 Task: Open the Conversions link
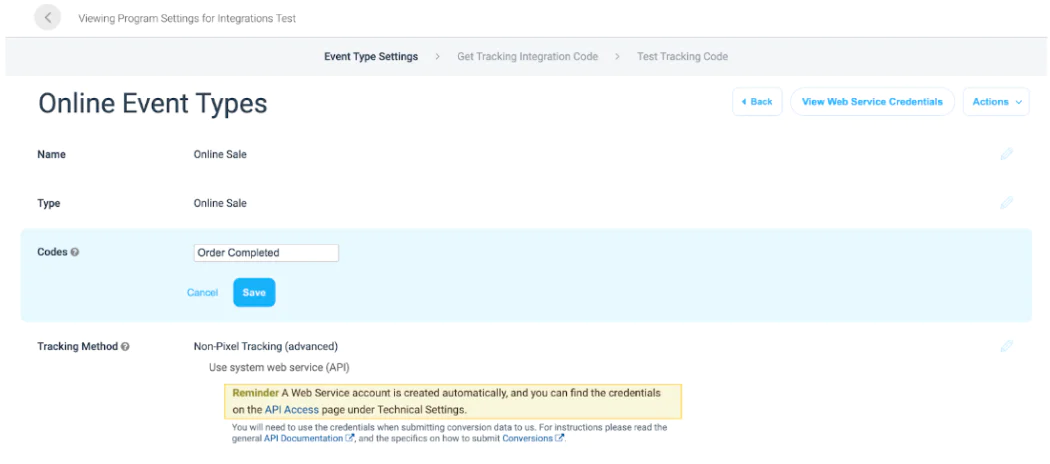(x=527, y=438)
